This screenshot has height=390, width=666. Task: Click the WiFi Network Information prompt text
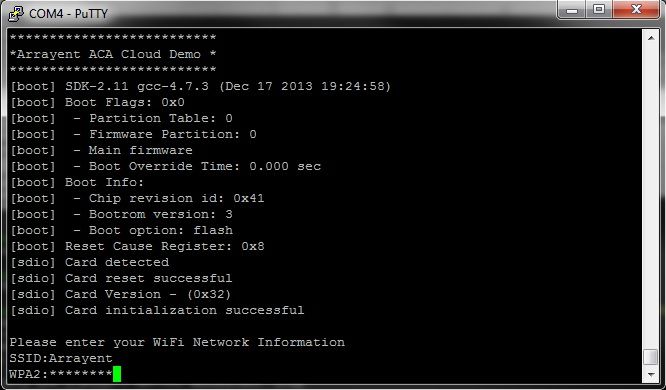(x=249, y=342)
